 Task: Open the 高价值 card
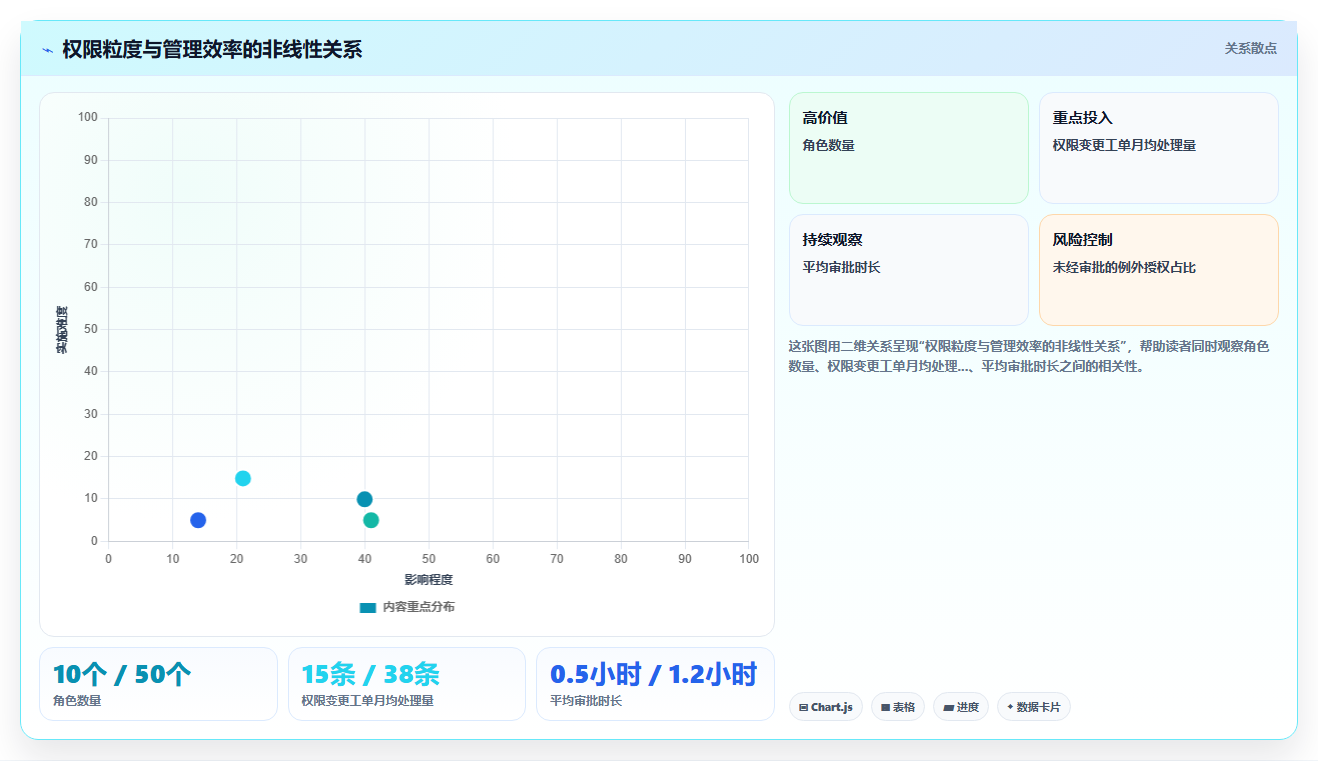[909, 148]
